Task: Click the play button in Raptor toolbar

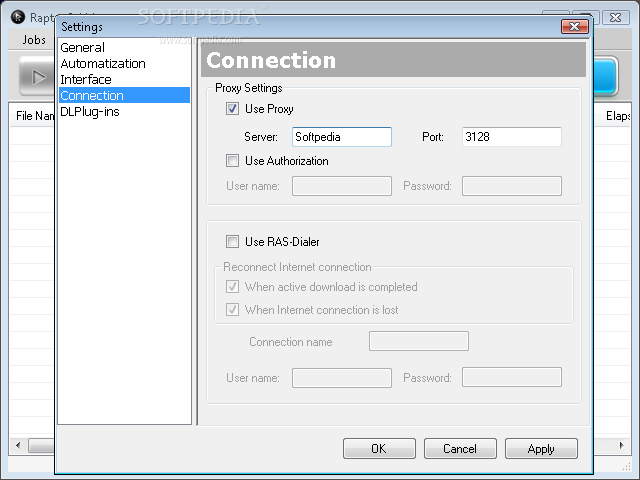Action: (37, 77)
